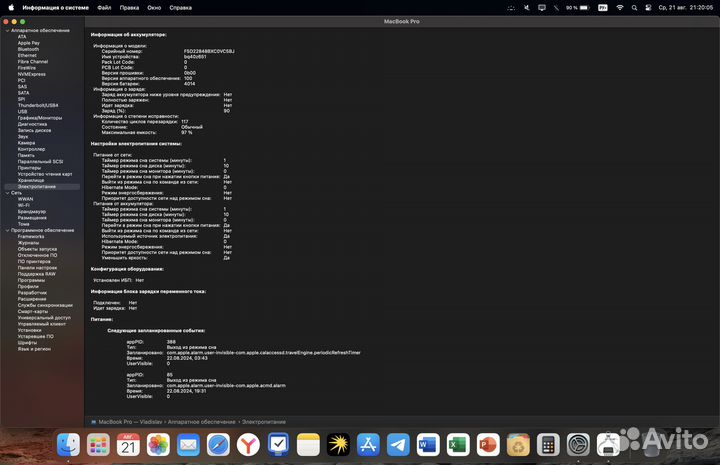
Task: Collapse the Сеть section
Action: point(7,193)
